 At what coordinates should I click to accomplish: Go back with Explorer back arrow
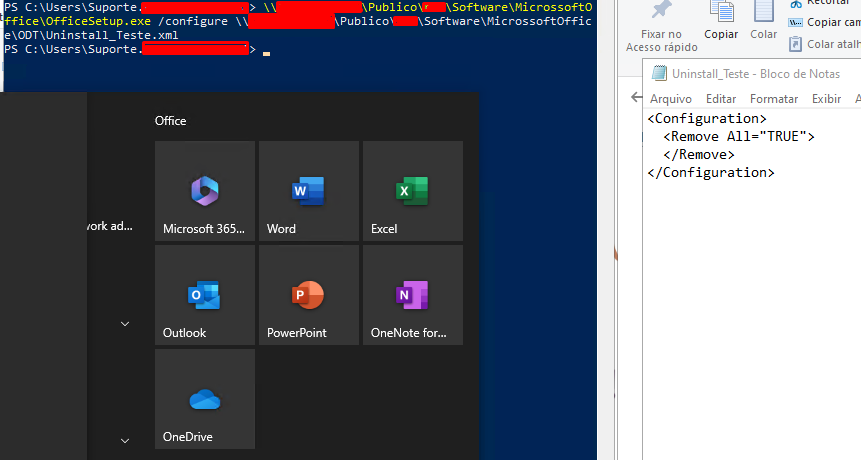pos(636,98)
